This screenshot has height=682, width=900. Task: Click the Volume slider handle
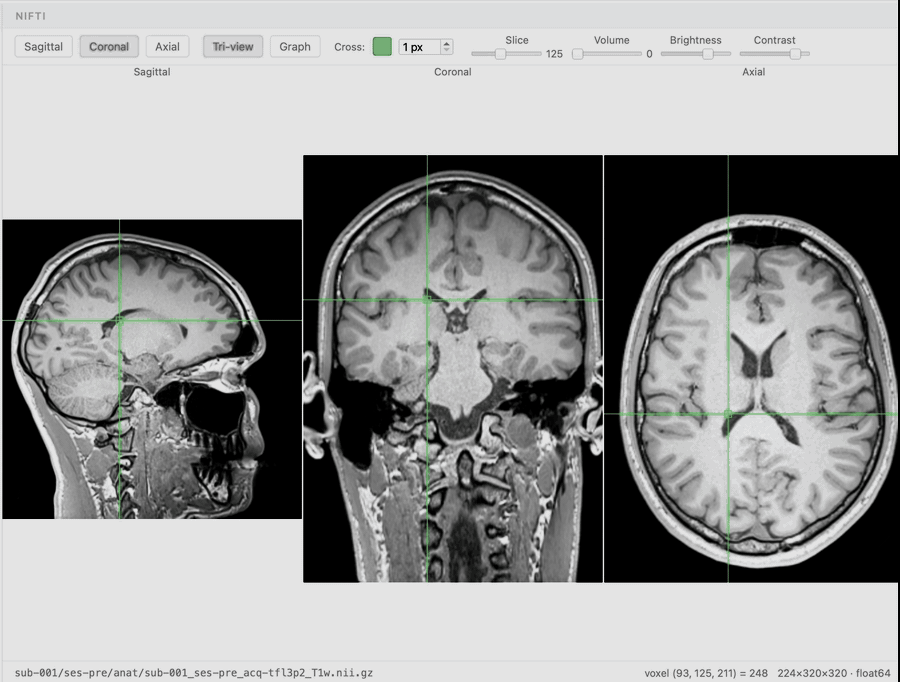tap(578, 54)
